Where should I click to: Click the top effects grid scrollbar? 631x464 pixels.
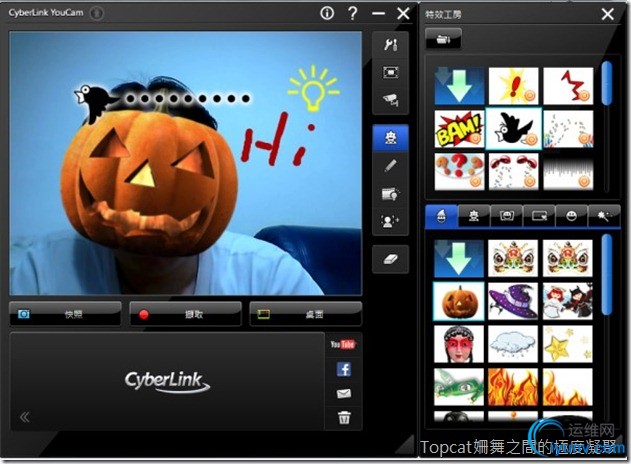[606, 83]
